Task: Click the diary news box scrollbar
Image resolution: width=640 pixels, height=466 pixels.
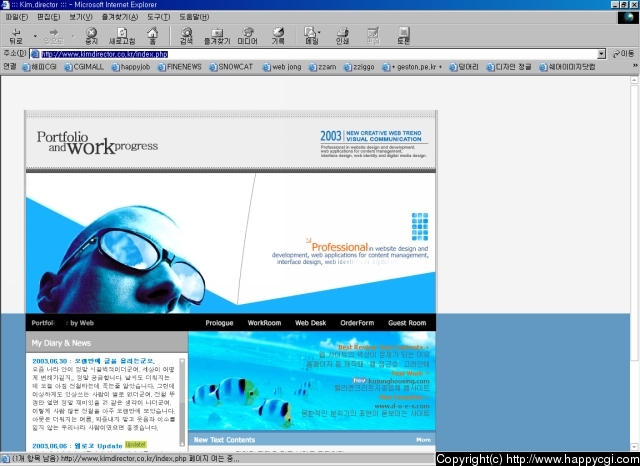Action: click(x=182, y=402)
